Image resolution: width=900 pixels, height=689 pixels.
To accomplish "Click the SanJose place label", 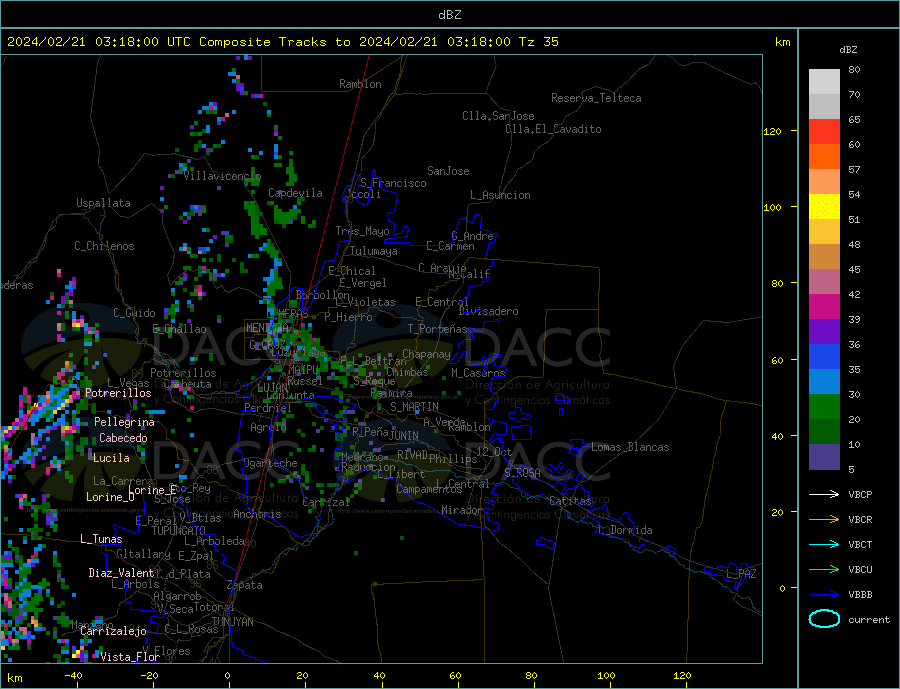I will [448, 171].
